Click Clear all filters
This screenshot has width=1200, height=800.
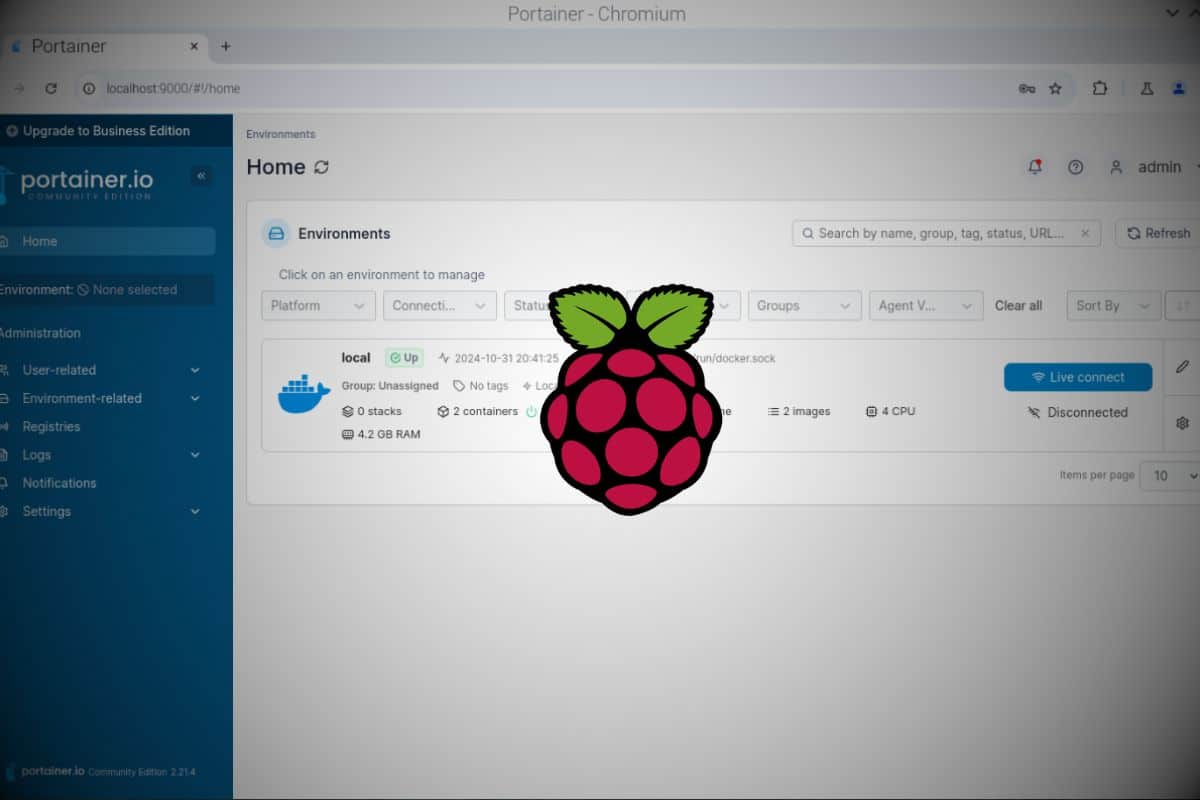[x=1018, y=306]
